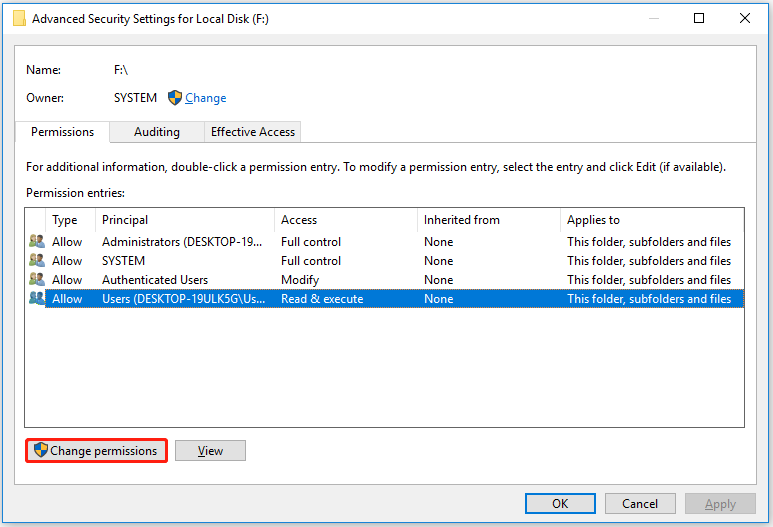This screenshot has width=773, height=527.
Task: Sort by the Applies to column header
Action: click(652, 220)
